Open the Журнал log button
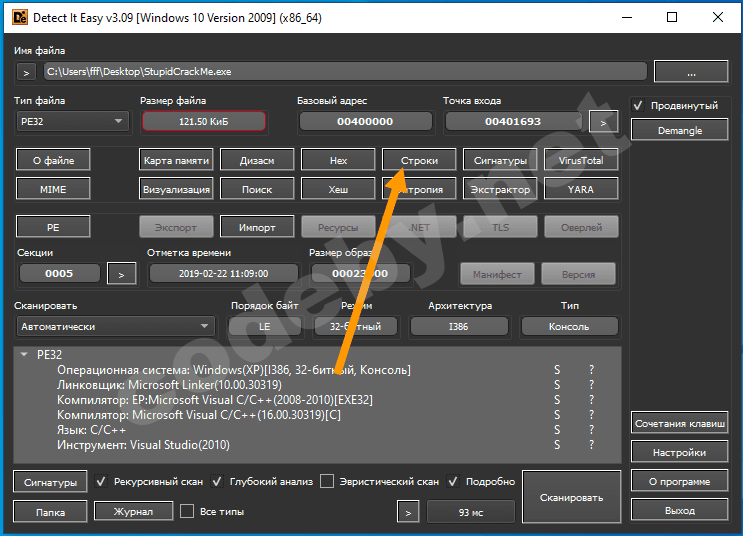Screen dimensions: 743x536 click(x=133, y=511)
